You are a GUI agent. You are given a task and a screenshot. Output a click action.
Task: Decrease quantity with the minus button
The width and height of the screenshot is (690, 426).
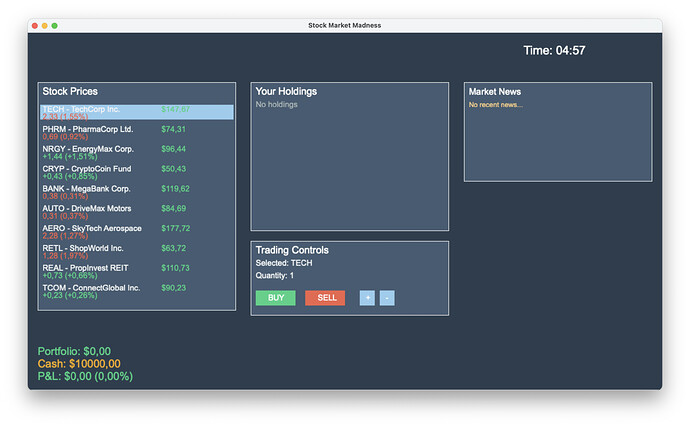click(387, 298)
